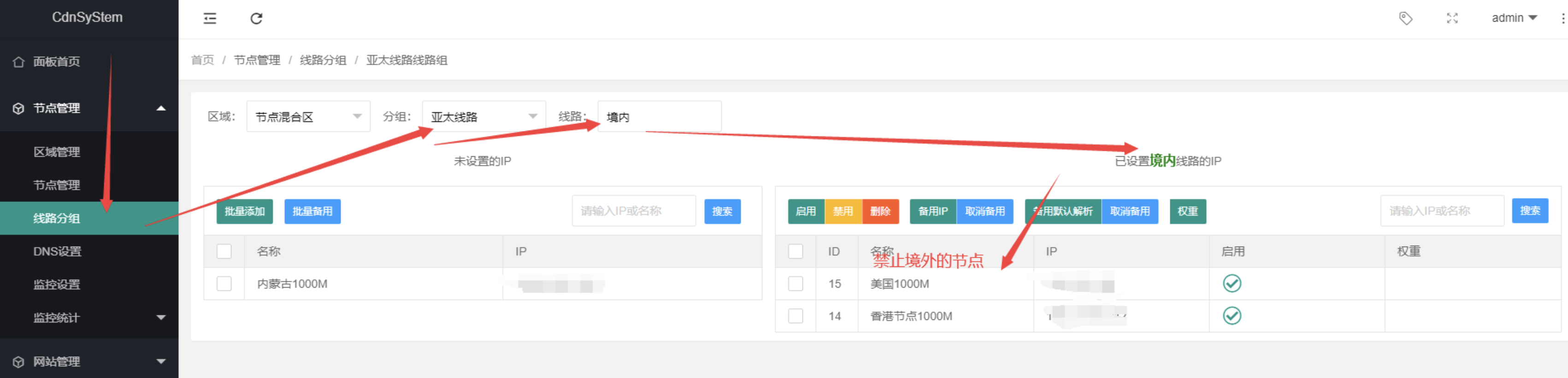
Task: Check the 美国1000M row checkbox
Action: 796,283
